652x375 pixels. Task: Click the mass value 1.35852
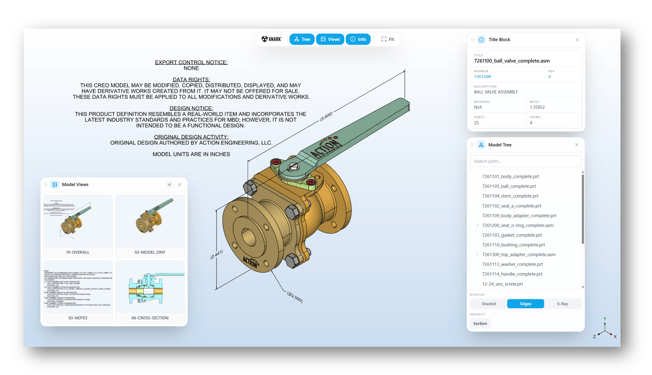[x=537, y=107]
